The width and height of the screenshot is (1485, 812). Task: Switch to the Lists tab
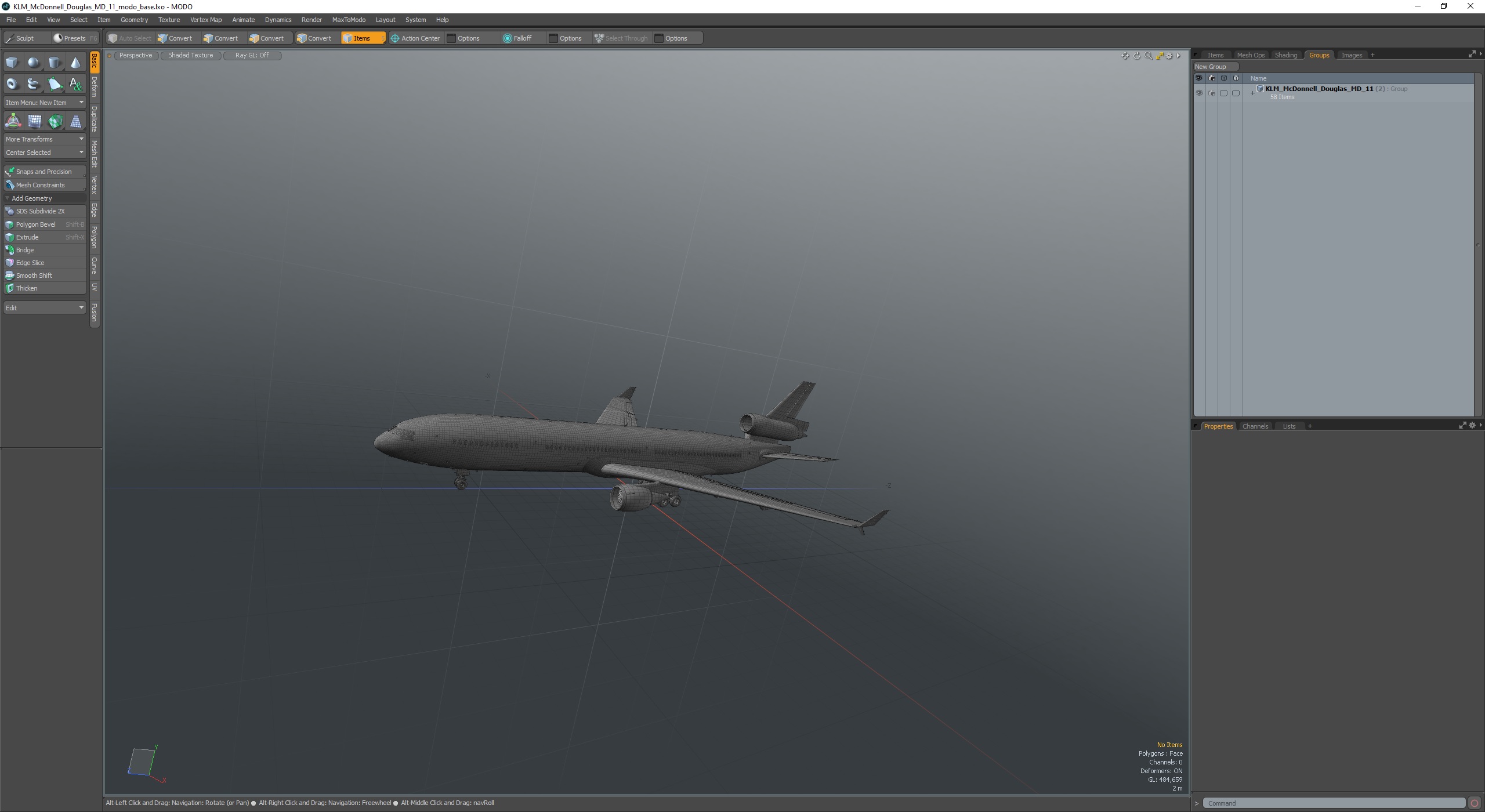click(x=1289, y=426)
